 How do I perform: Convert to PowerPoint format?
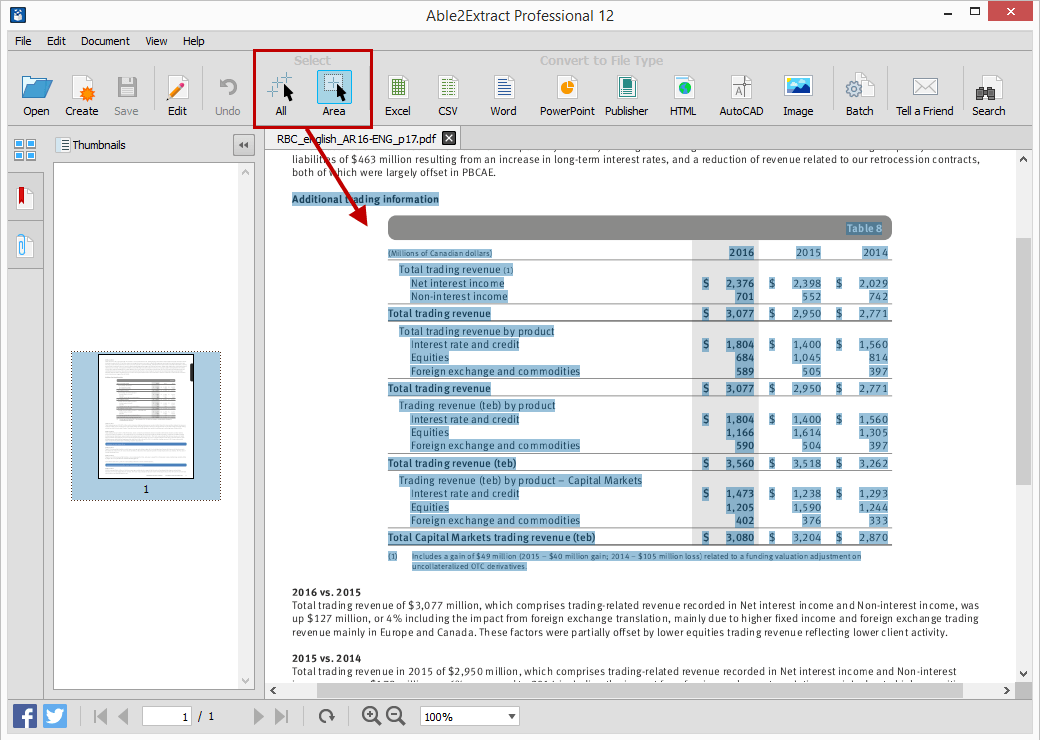[x=567, y=88]
